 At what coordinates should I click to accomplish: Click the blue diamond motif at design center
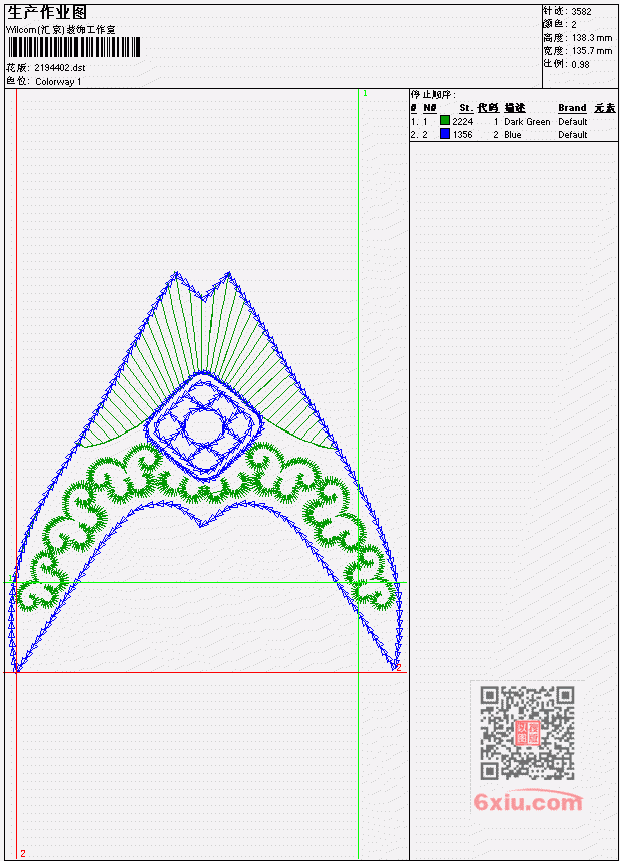click(x=204, y=426)
